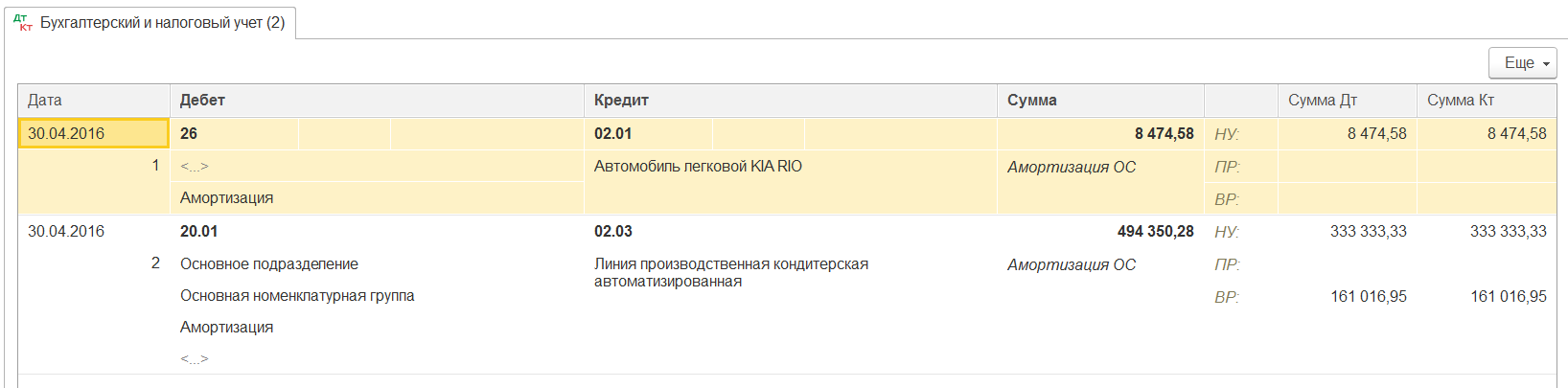Click credit account 02.03 cell
Viewport: 1568px width, 388px height.
[x=613, y=232]
